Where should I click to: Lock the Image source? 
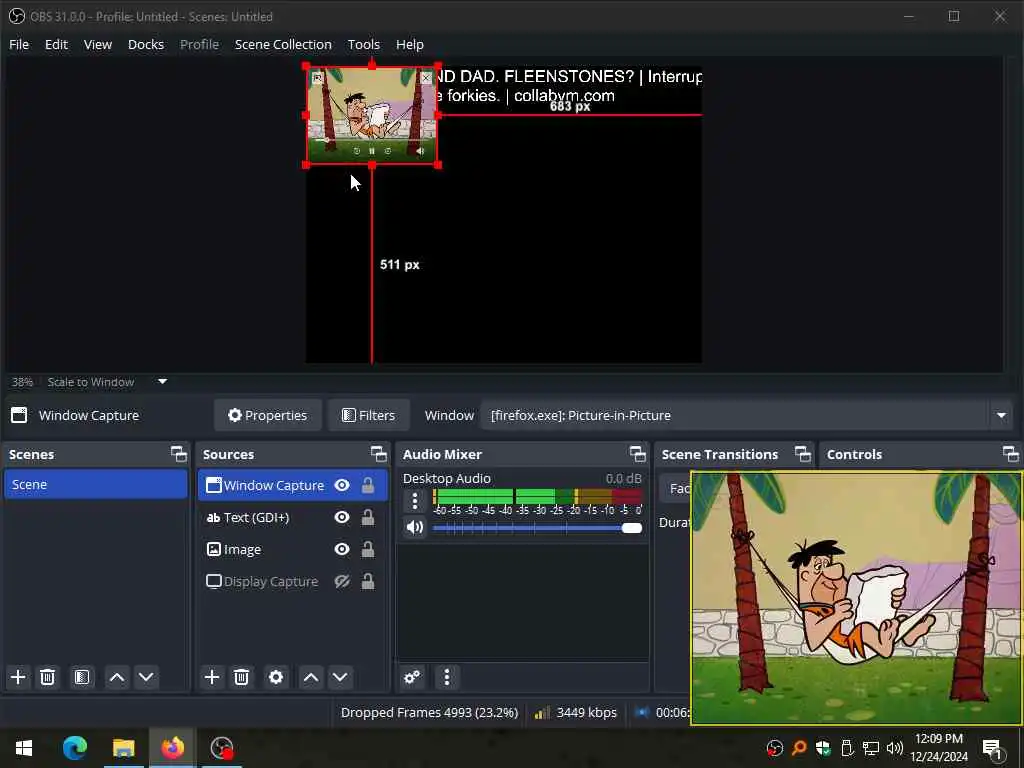click(x=368, y=549)
